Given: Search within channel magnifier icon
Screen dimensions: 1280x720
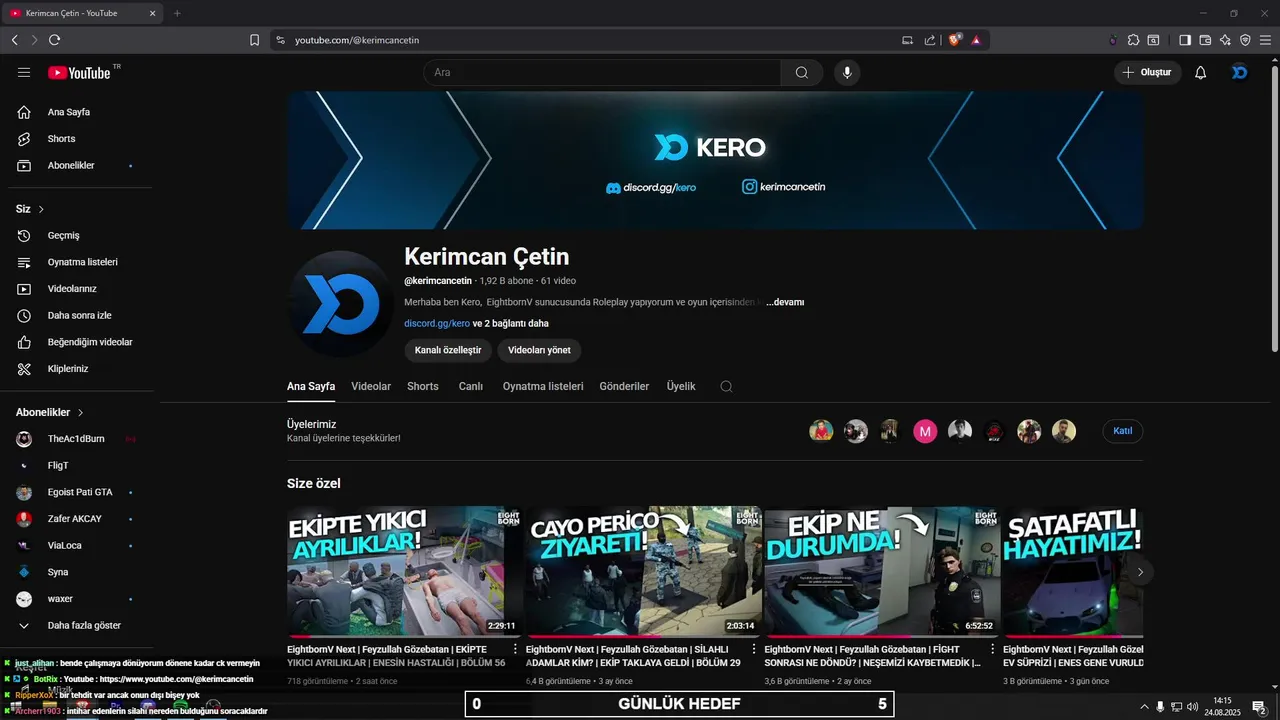Looking at the screenshot, I should [x=726, y=386].
